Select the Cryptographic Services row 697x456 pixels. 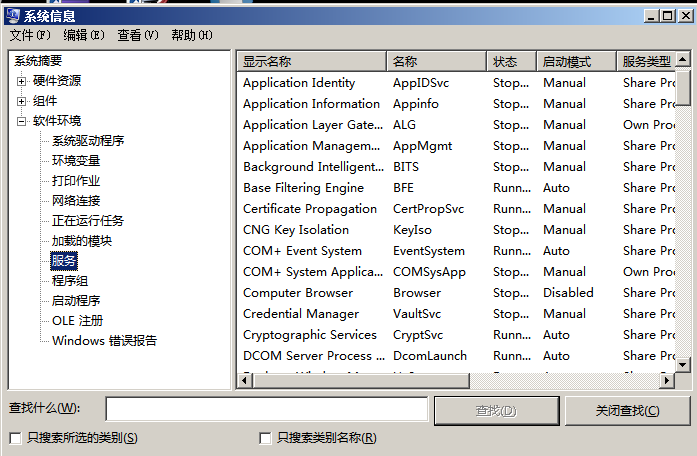(x=457, y=335)
